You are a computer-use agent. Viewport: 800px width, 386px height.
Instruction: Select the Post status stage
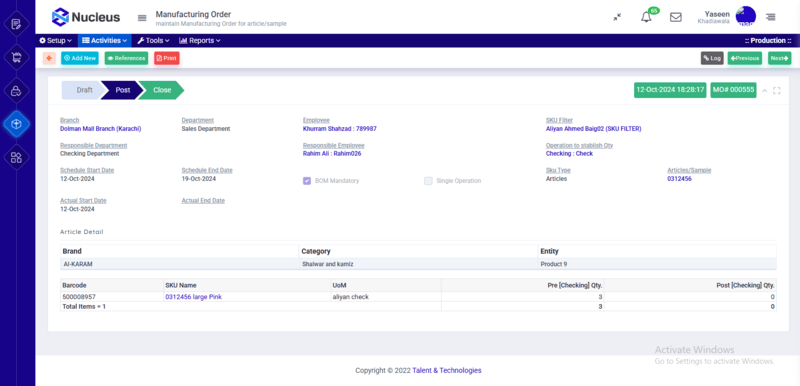pyautogui.click(x=122, y=90)
